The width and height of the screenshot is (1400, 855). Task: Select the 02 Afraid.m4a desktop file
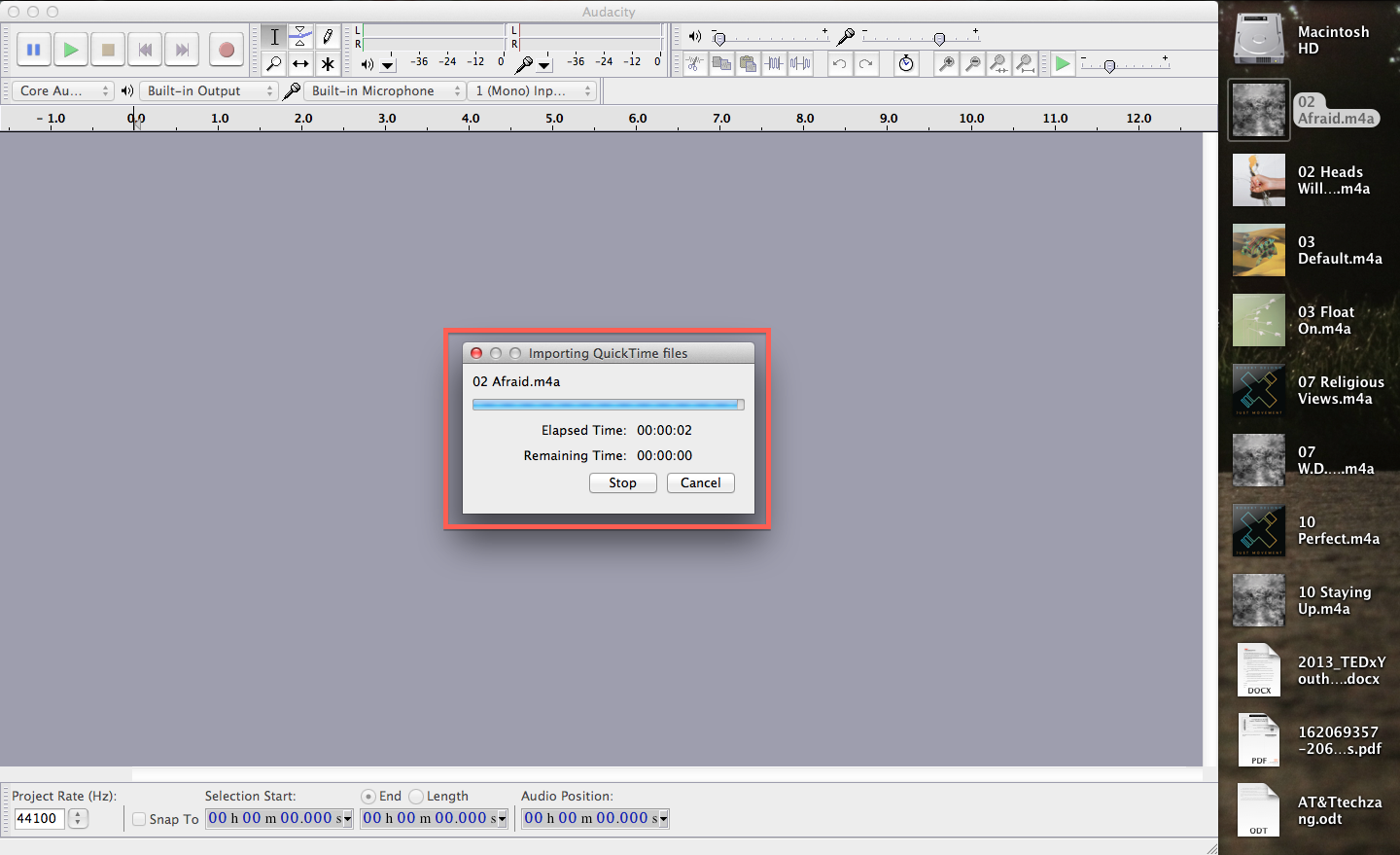pyautogui.click(x=1259, y=110)
